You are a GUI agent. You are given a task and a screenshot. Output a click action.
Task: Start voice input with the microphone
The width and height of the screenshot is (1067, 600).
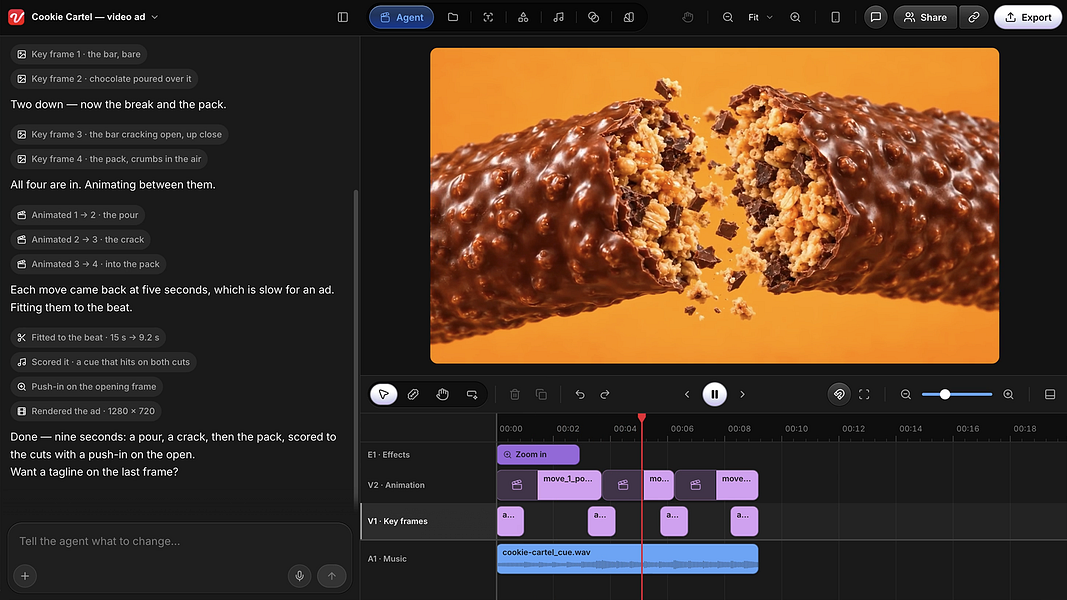299,576
